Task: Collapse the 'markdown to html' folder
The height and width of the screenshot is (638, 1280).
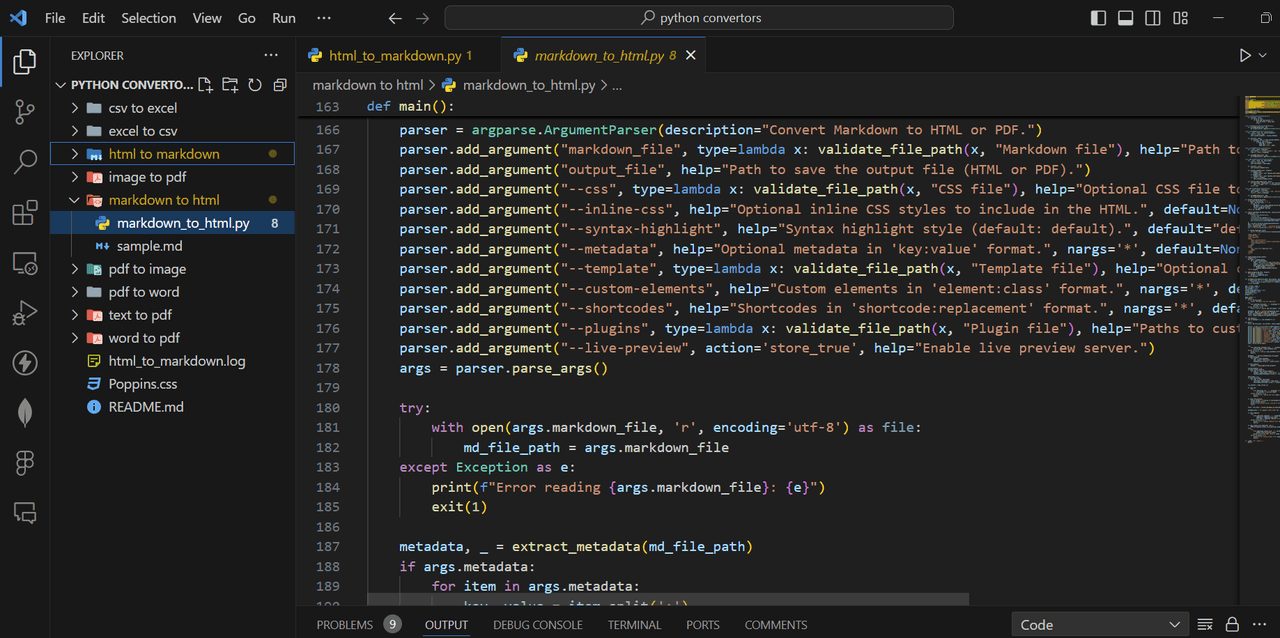Action: coord(164,200)
